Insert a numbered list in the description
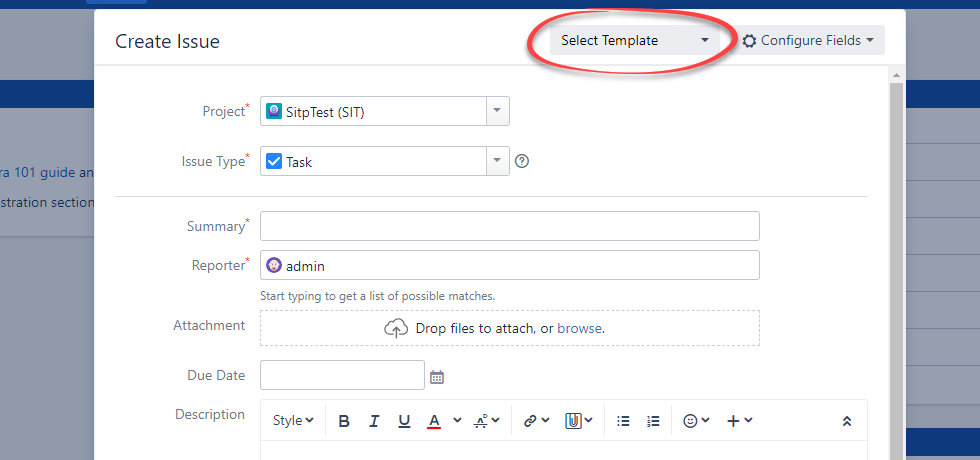 coord(653,421)
